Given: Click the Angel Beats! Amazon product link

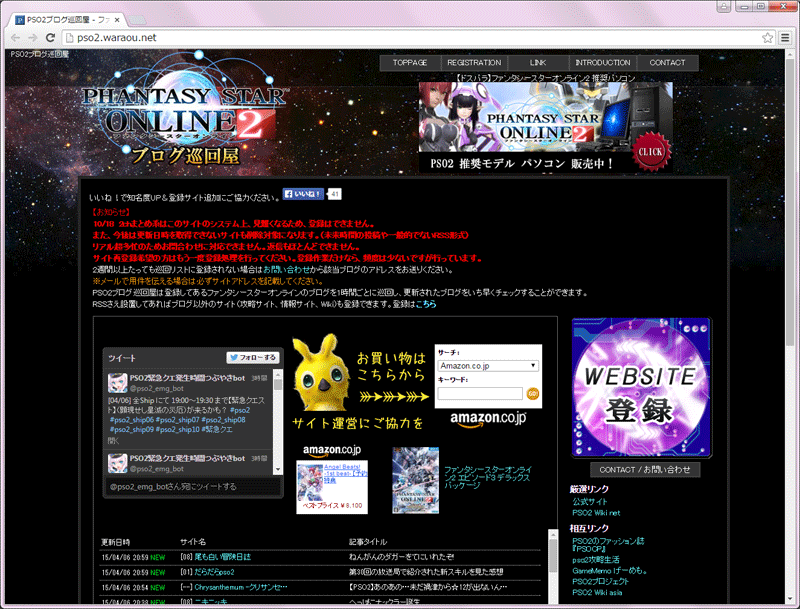Looking at the screenshot, I should 345,473.
